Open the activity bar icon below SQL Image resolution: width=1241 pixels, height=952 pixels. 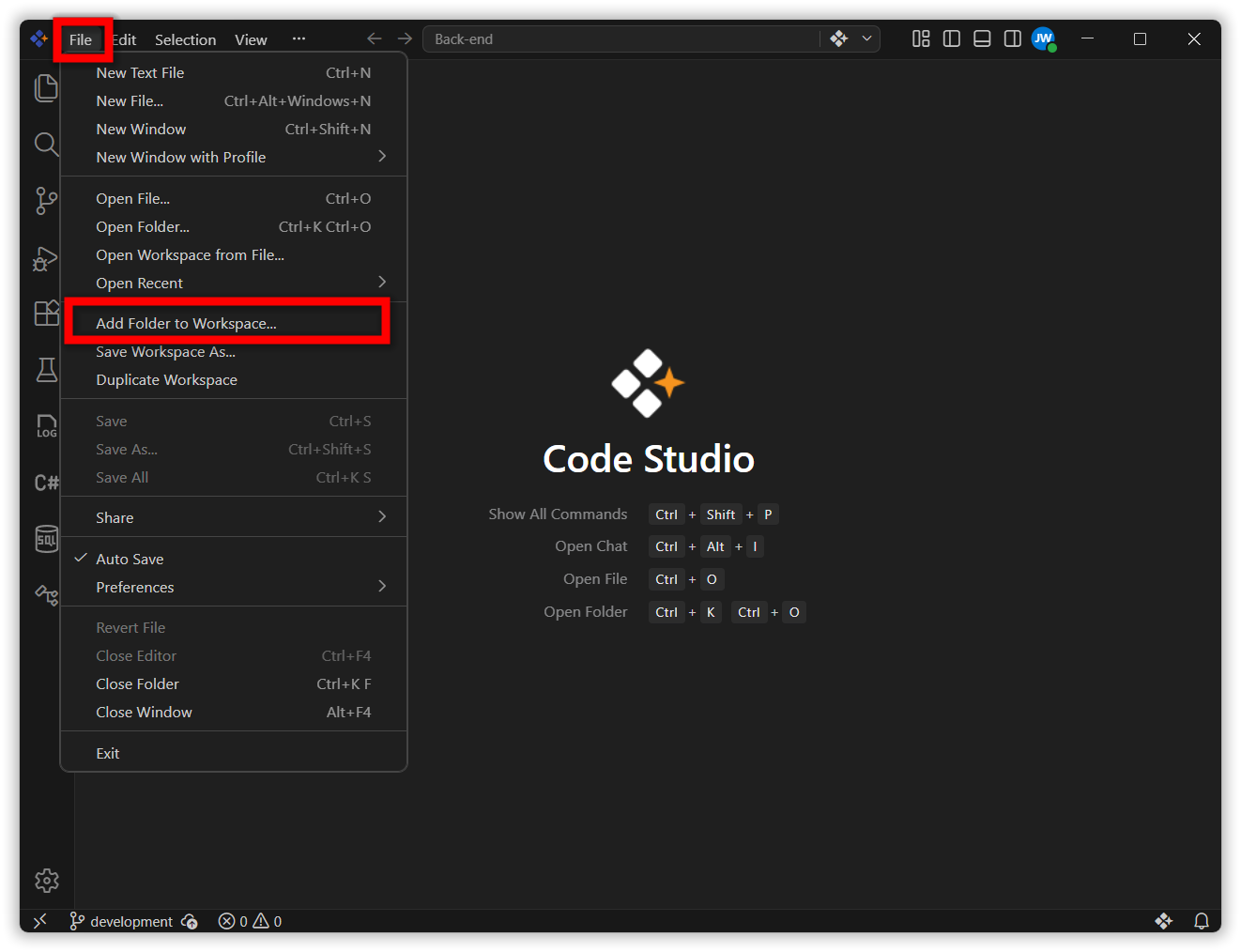click(x=46, y=594)
